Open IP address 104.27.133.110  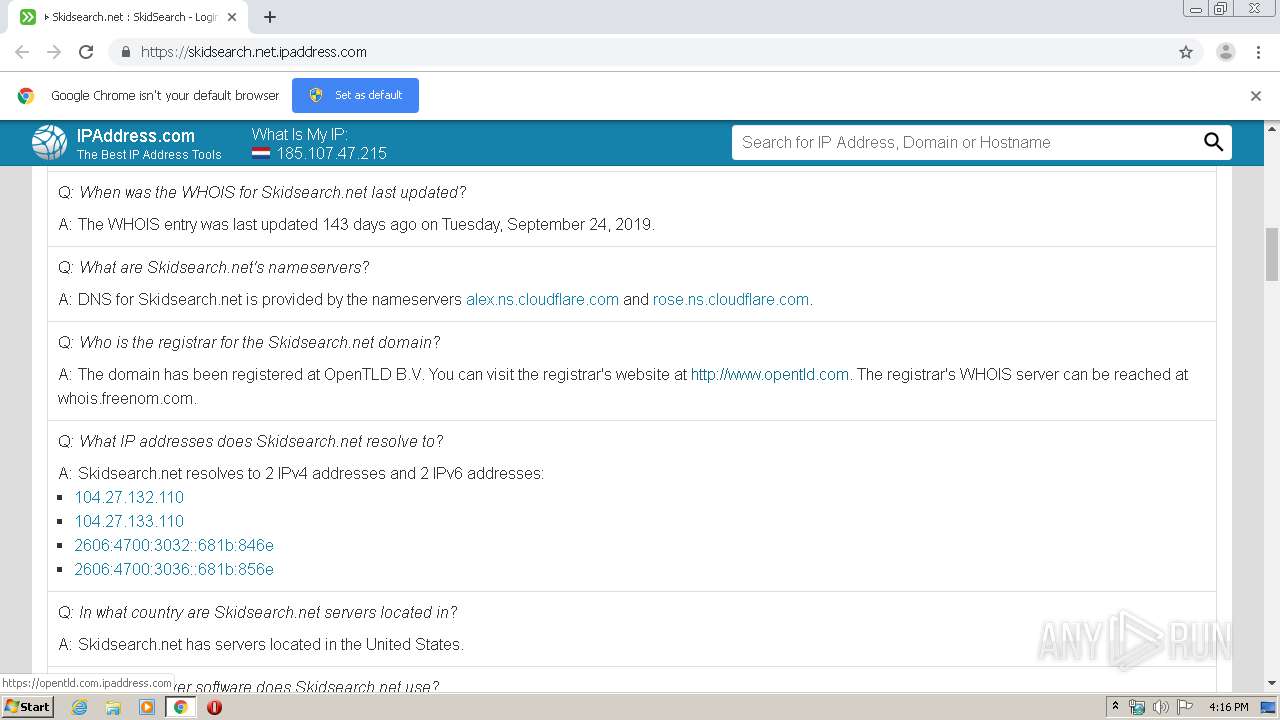click(129, 521)
